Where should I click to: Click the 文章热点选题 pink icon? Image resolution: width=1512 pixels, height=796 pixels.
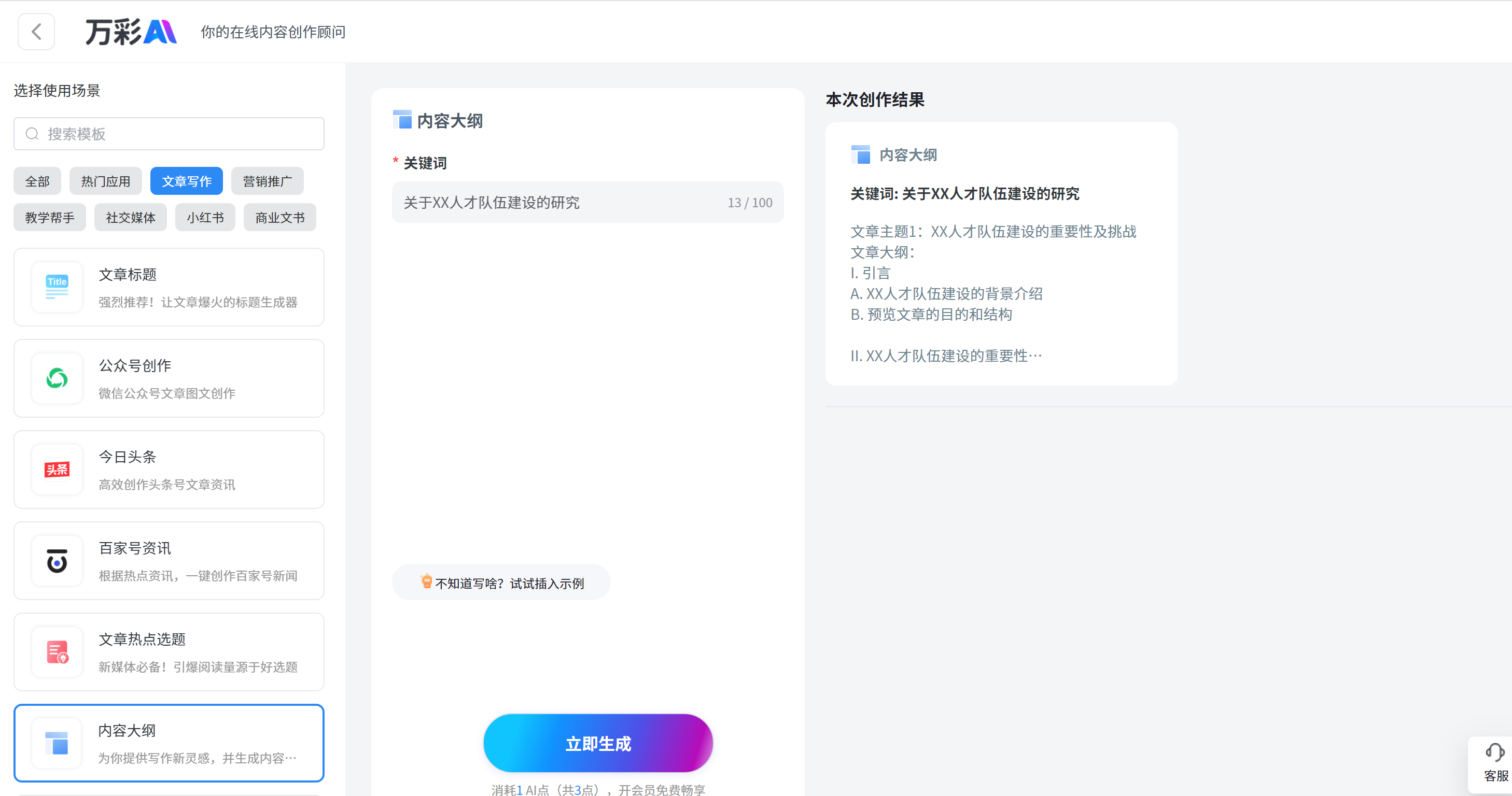tap(57, 652)
